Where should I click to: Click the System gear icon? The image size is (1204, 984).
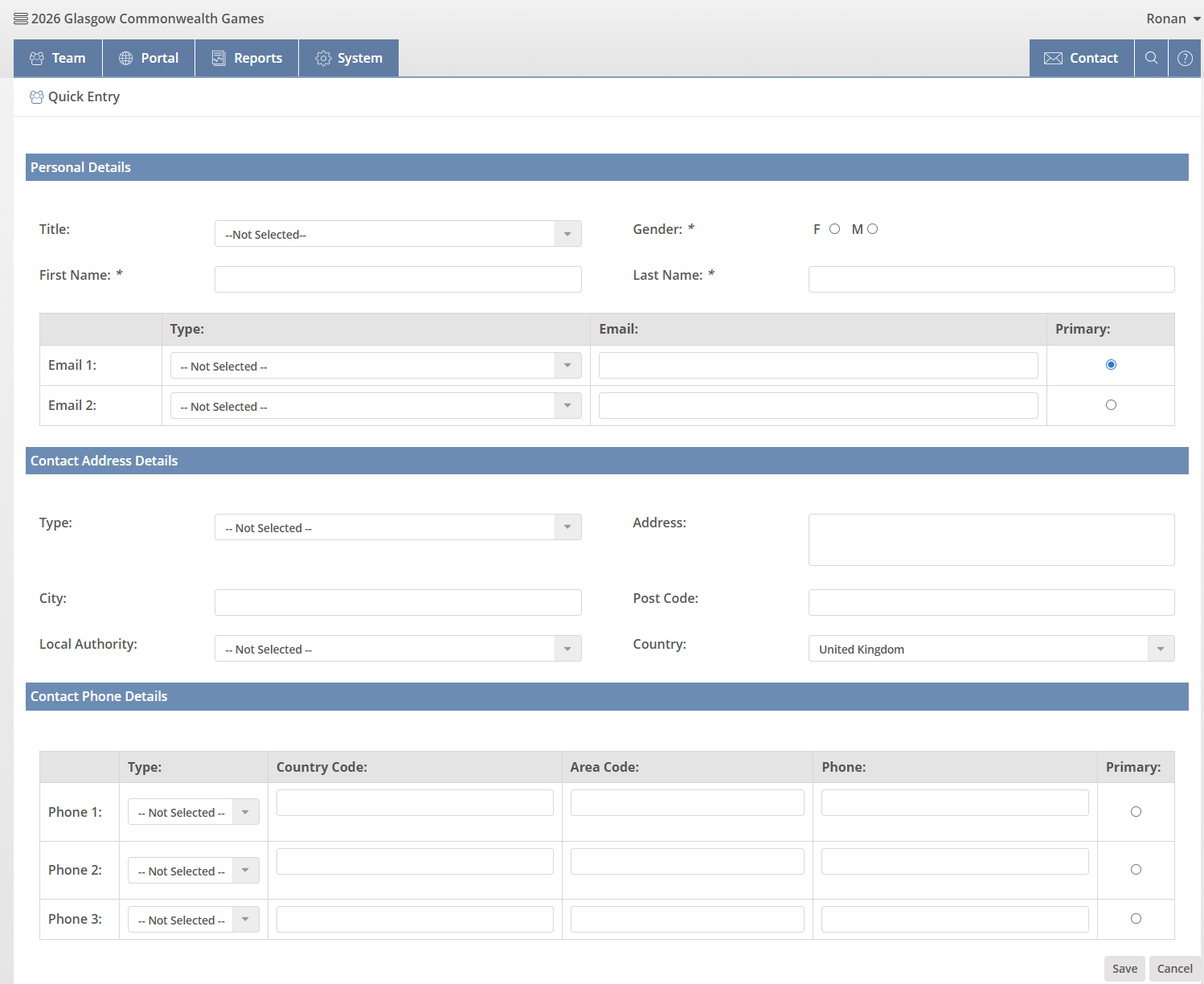323,58
